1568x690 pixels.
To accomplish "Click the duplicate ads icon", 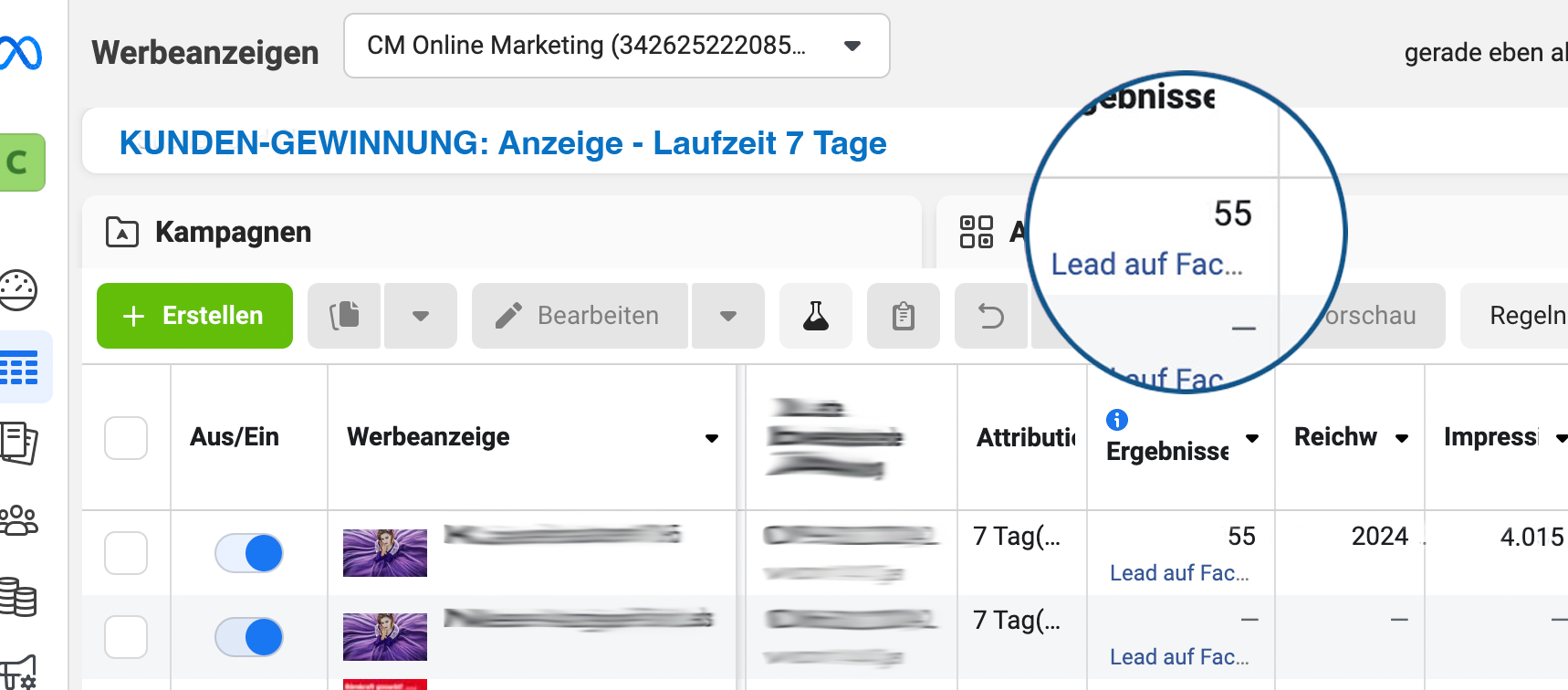I will tap(344, 316).
